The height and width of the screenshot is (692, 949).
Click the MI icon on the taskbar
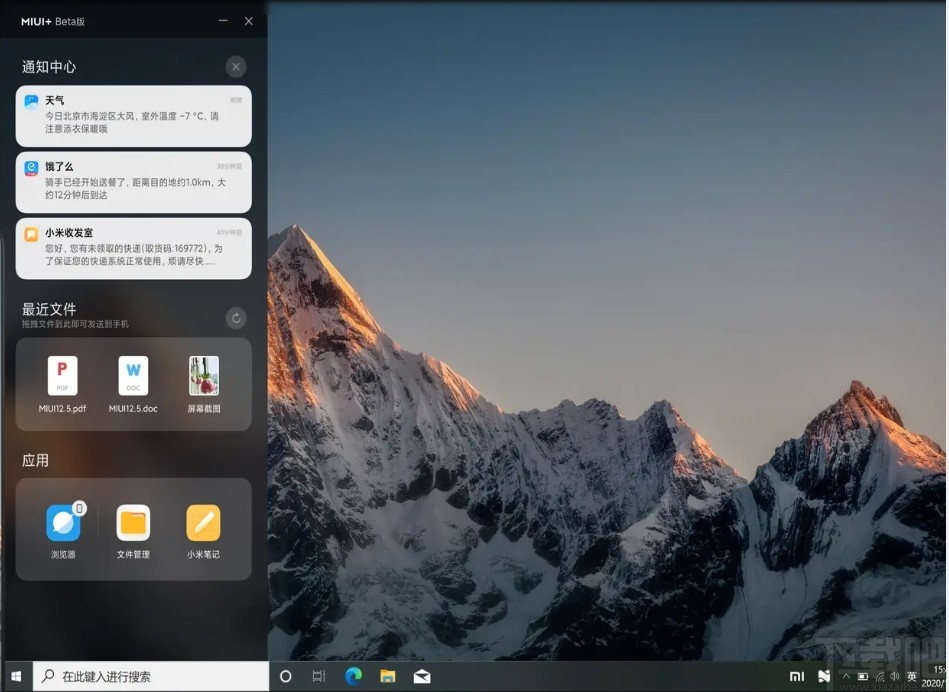[797, 677]
